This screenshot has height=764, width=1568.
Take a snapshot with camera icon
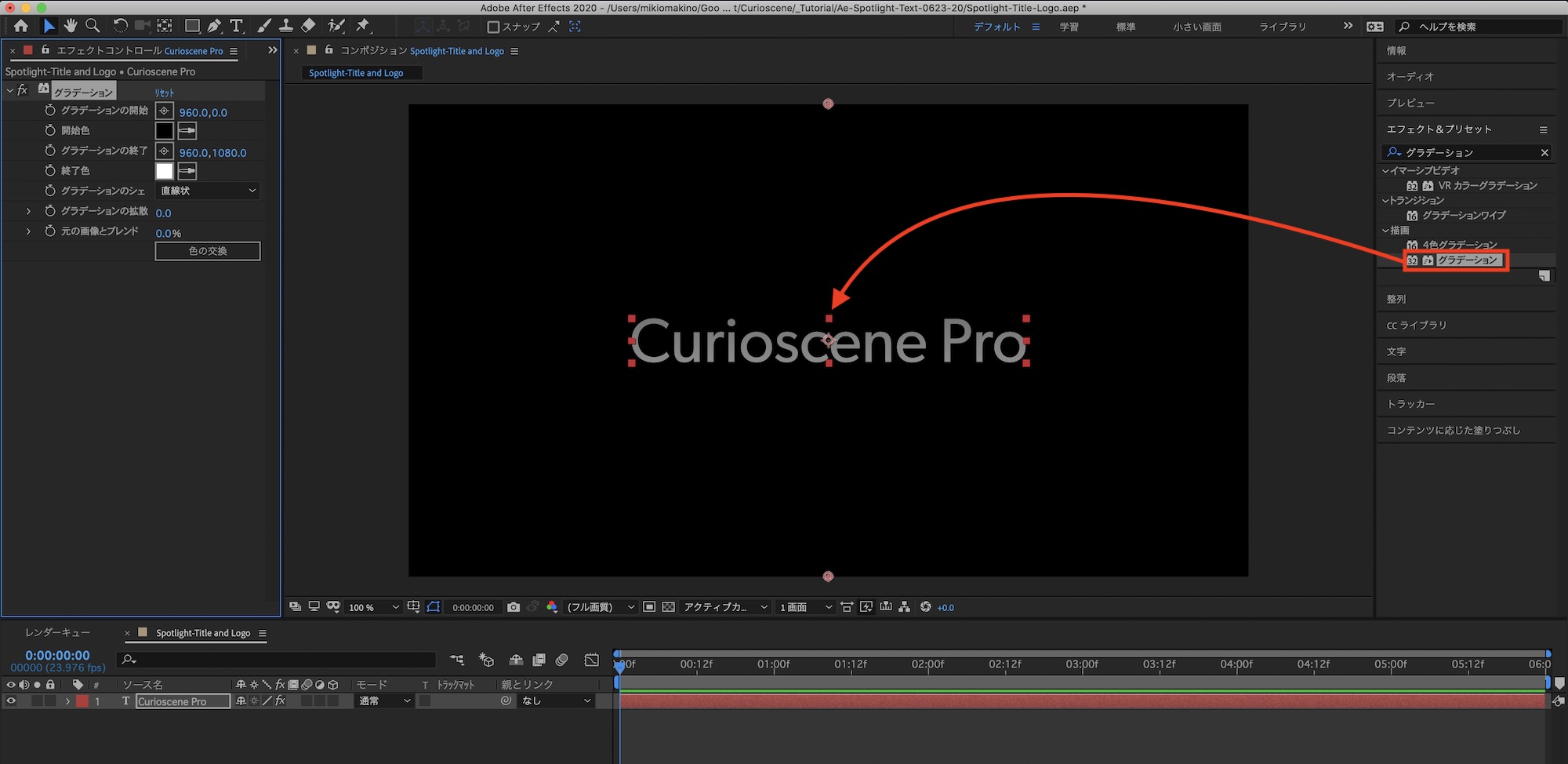pyautogui.click(x=514, y=607)
